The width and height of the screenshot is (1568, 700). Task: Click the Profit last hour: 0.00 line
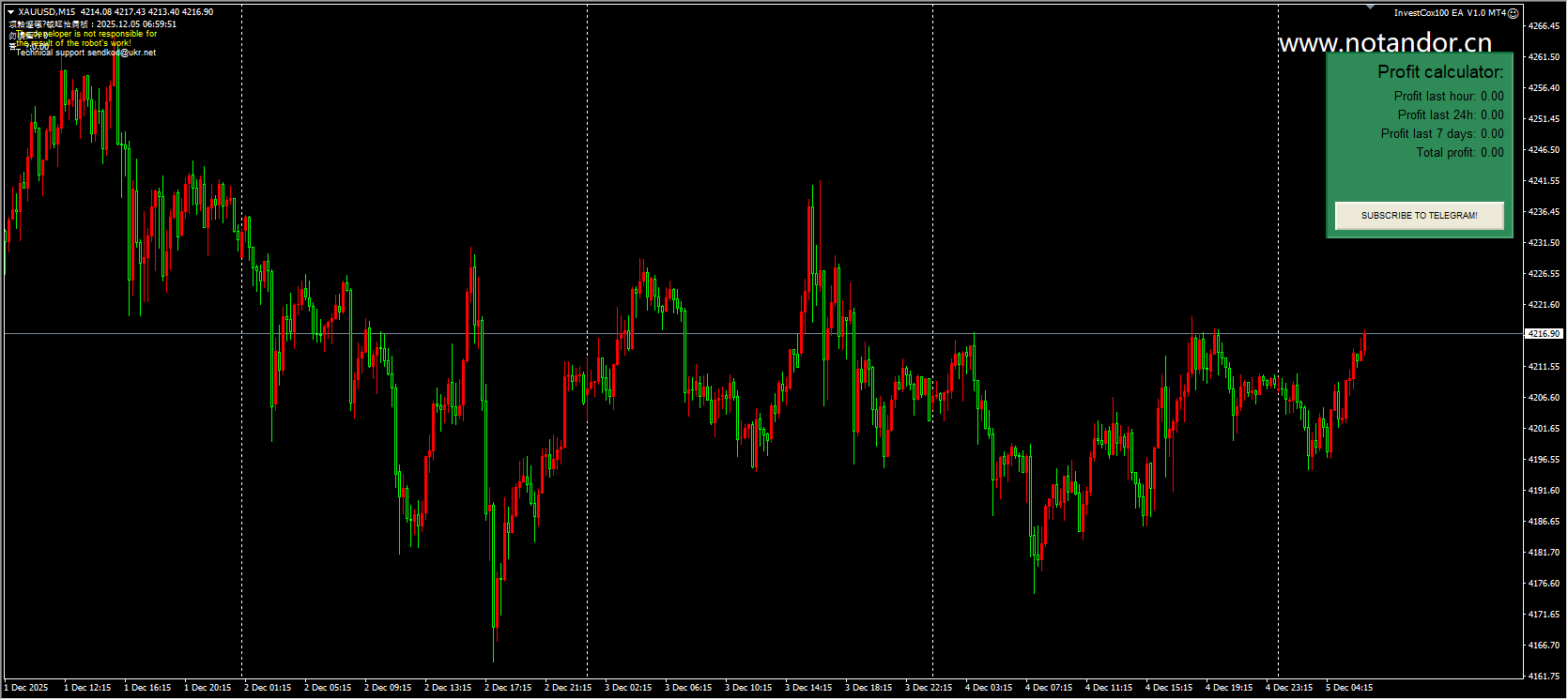tap(1449, 97)
